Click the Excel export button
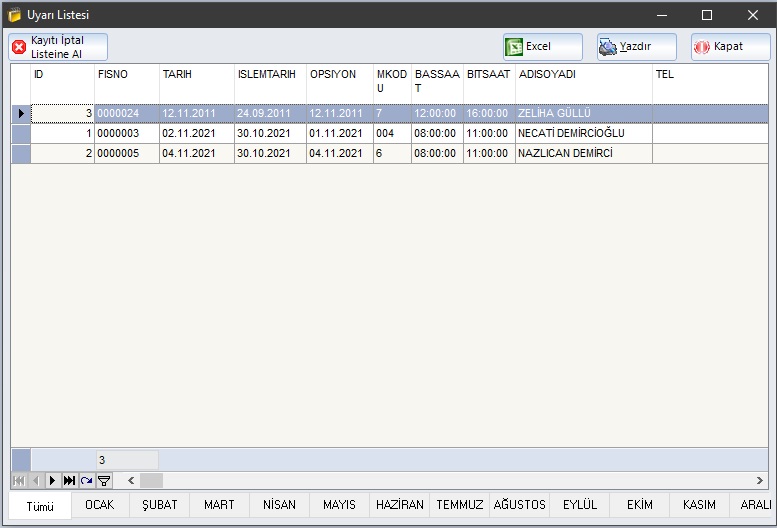The height and width of the screenshot is (528, 777). click(542, 47)
